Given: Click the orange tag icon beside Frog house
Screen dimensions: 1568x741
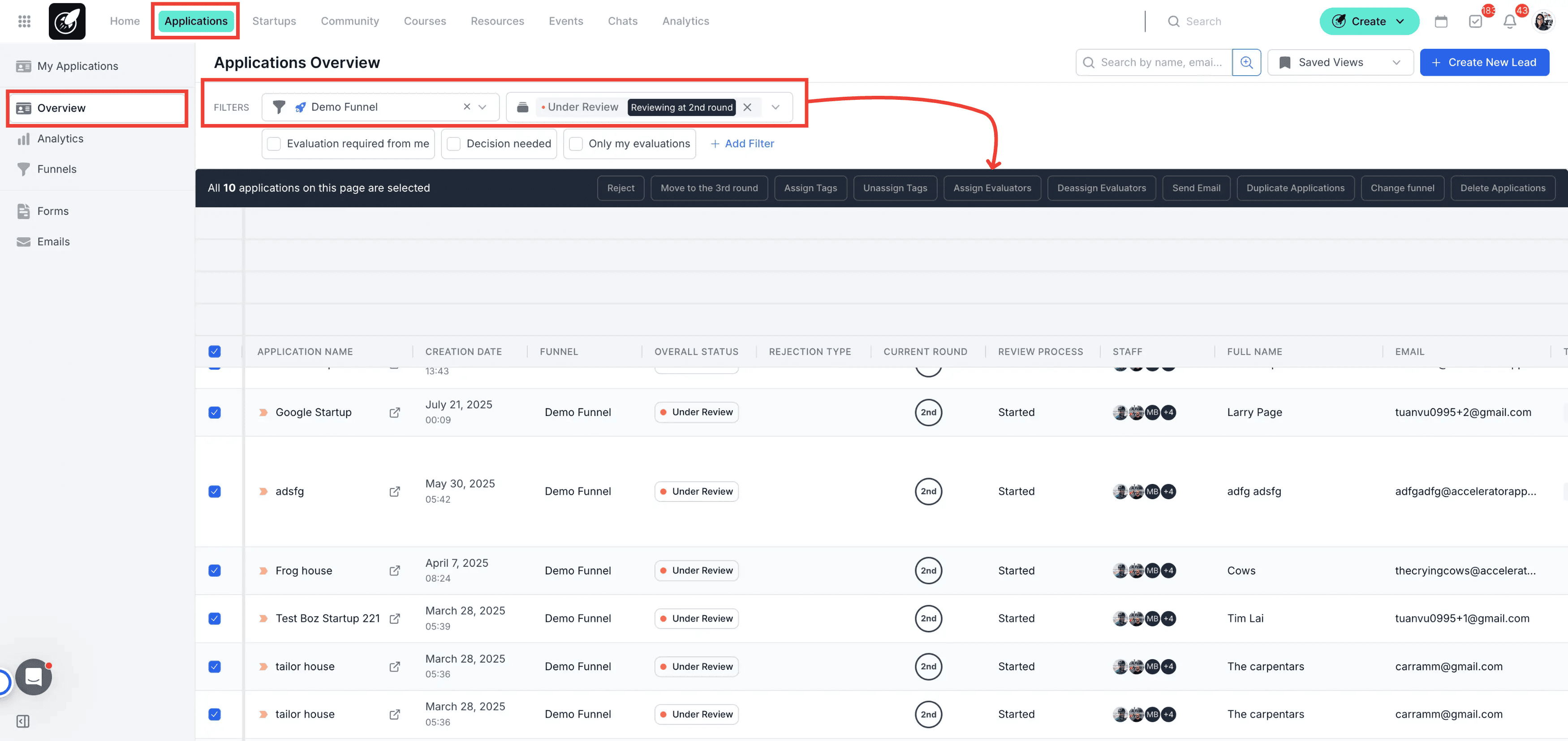Looking at the screenshot, I should point(263,571).
